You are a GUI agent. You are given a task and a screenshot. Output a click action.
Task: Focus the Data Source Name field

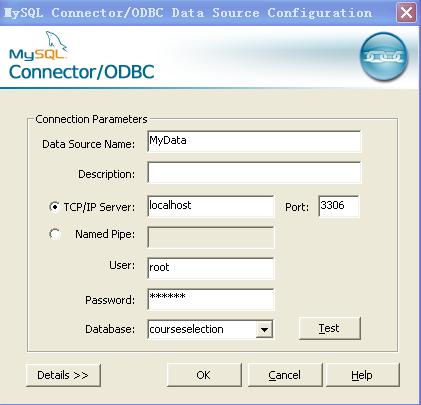pos(254,141)
